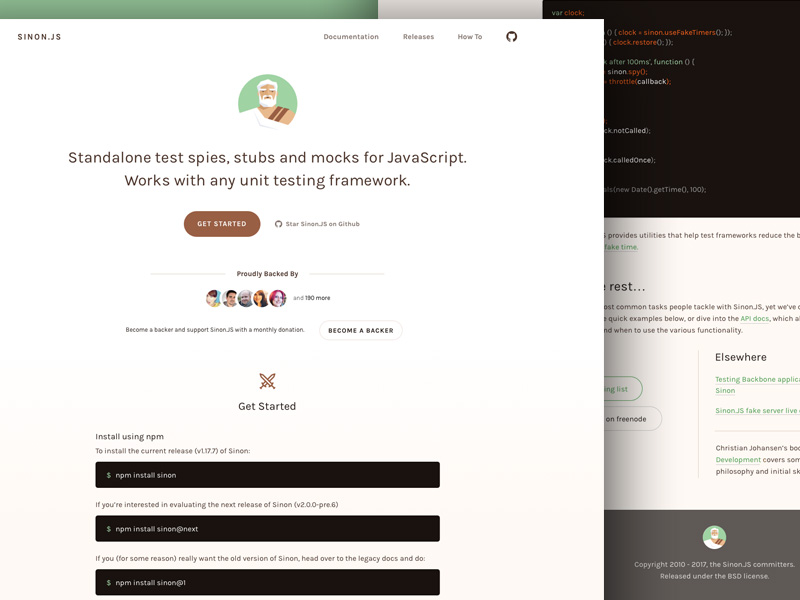Open the How To menu item

point(470,37)
